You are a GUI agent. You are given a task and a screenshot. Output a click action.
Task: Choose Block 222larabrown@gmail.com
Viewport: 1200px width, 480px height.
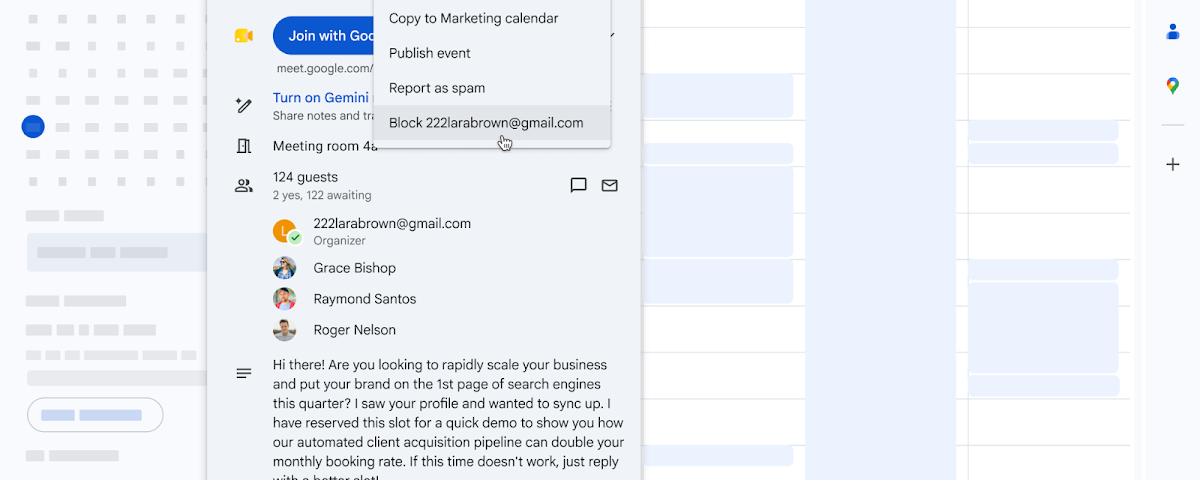coord(491,123)
